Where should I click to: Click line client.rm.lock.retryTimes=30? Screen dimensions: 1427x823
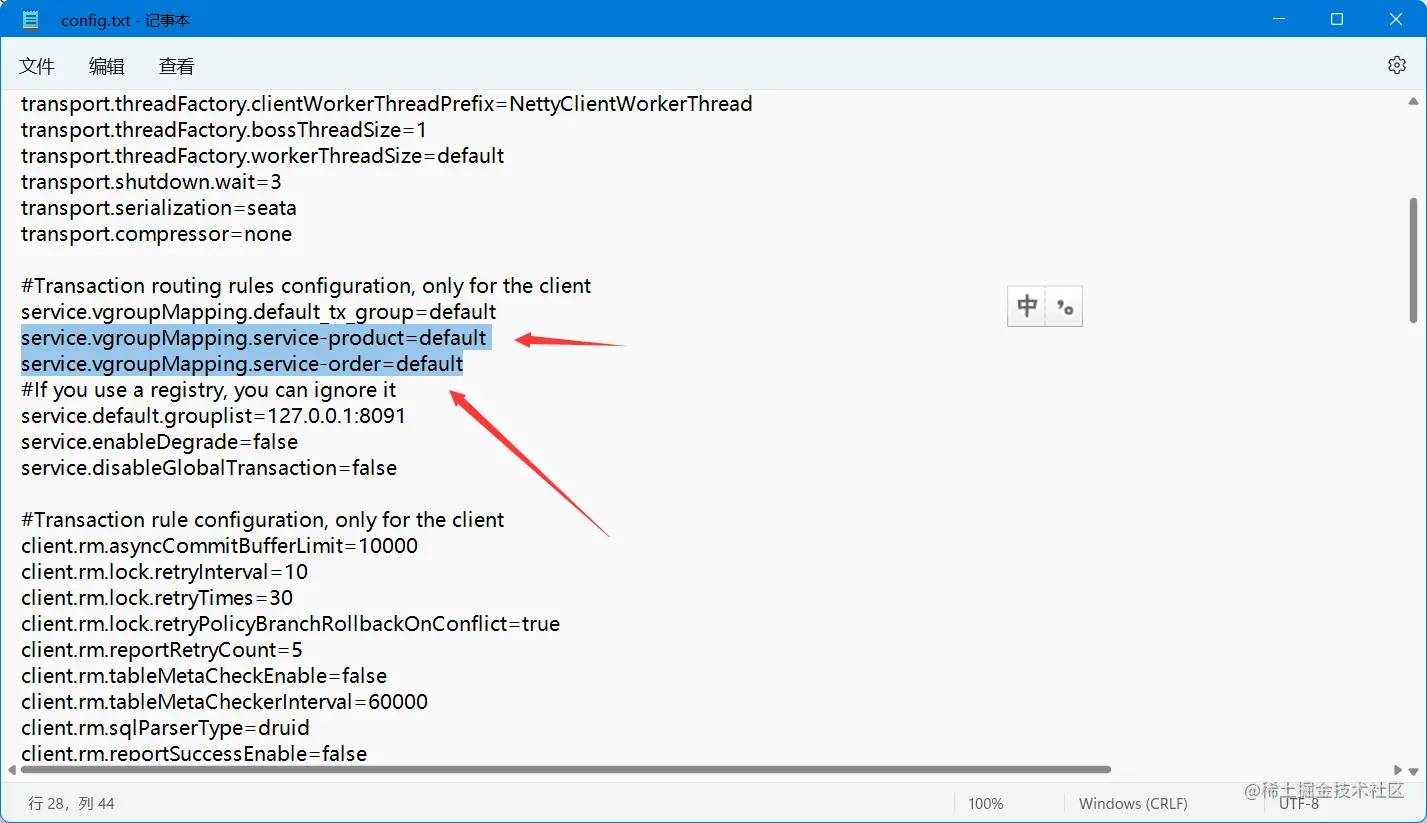pos(157,598)
